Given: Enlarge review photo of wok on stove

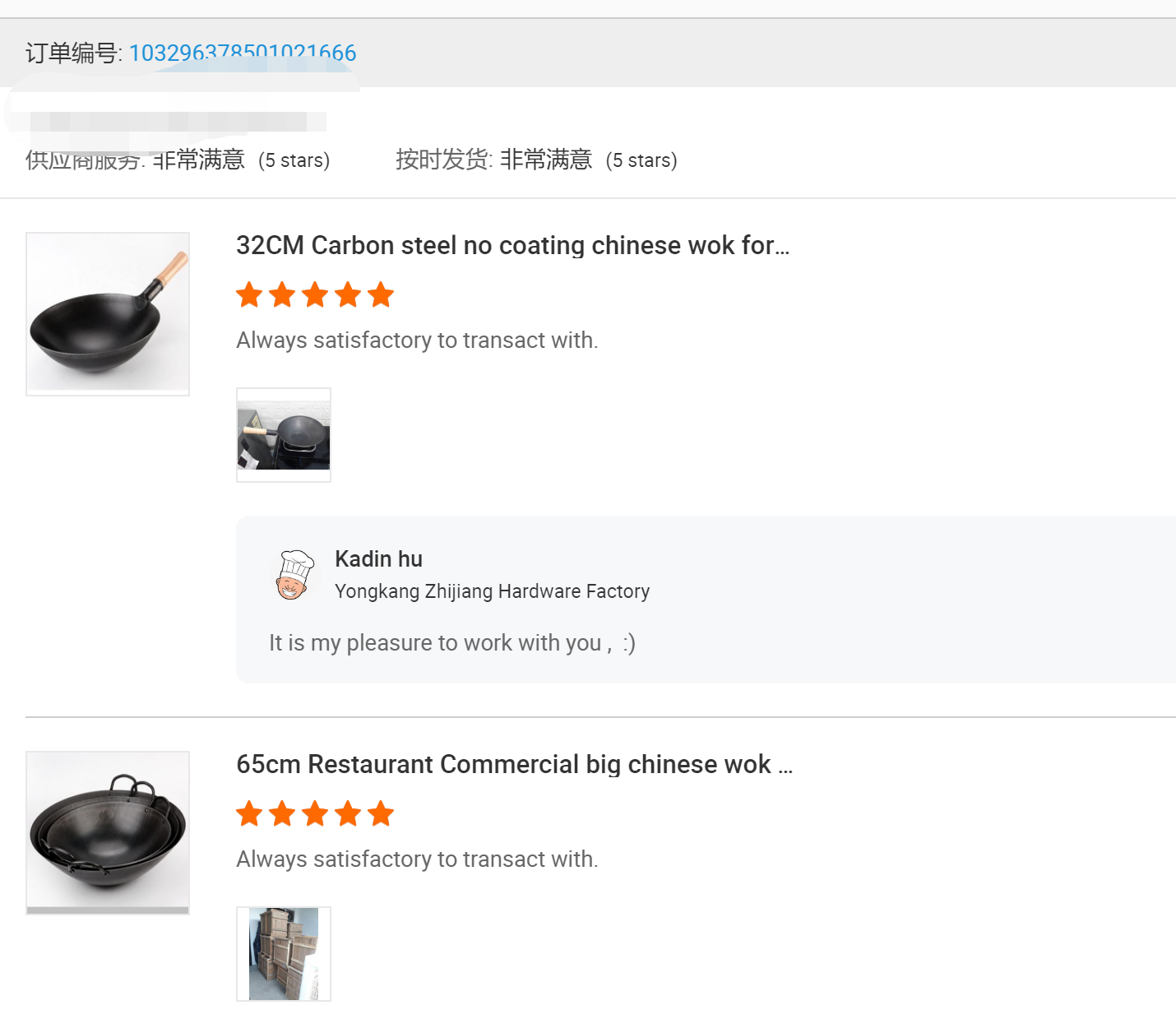Looking at the screenshot, I should pyautogui.click(x=284, y=435).
